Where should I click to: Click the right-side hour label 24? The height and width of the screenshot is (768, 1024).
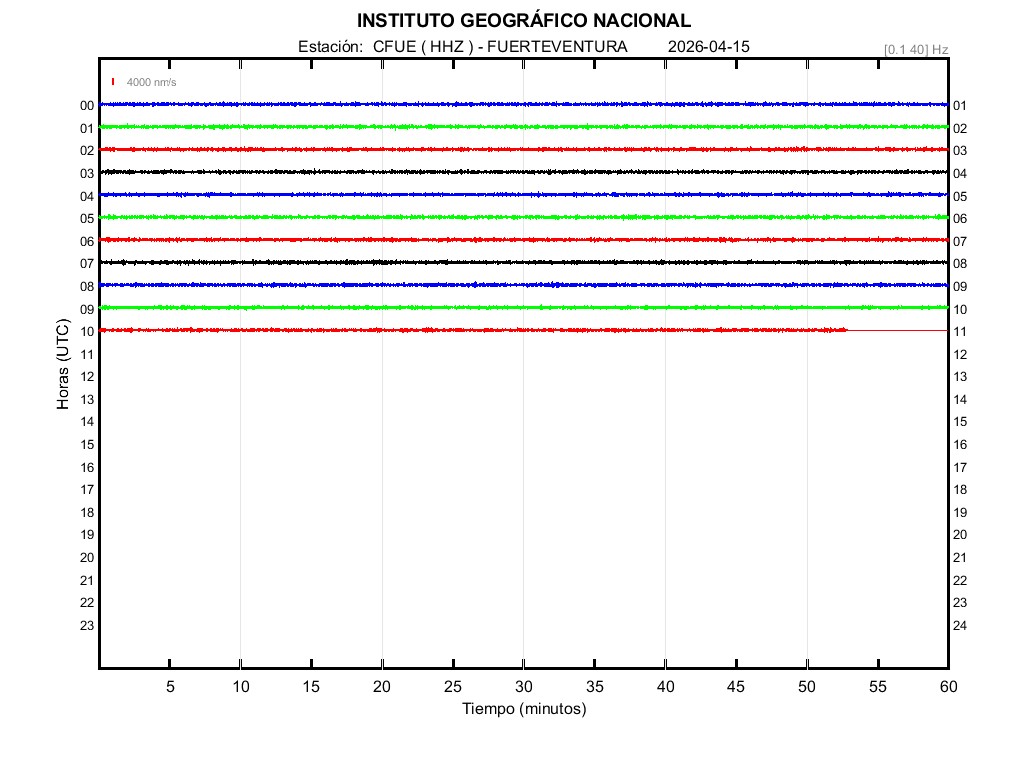click(x=960, y=626)
